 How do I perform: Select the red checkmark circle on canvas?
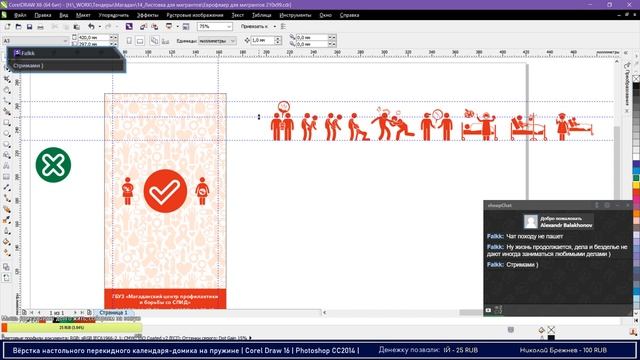(165, 191)
